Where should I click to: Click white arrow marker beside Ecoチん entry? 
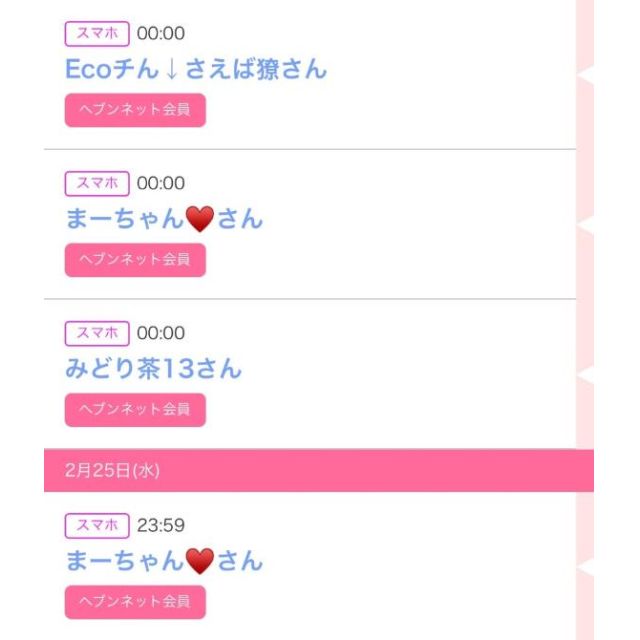(585, 74)
